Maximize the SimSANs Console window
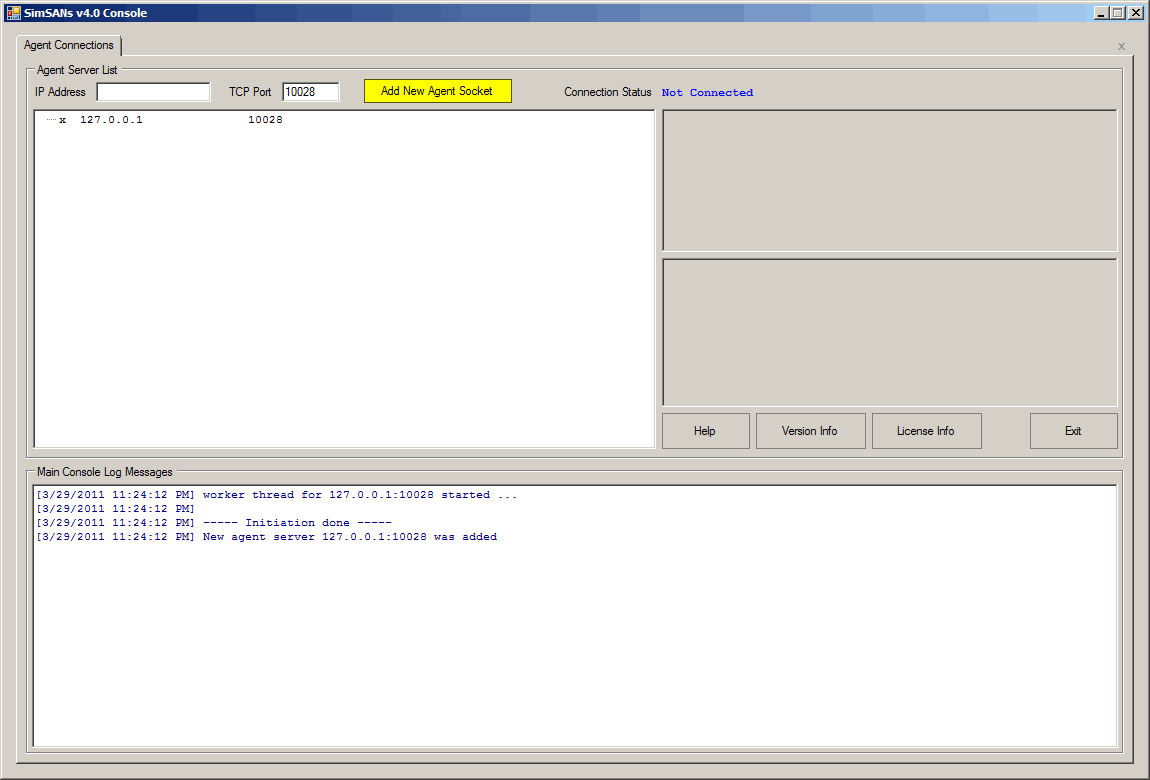 tap(1117, 13)
